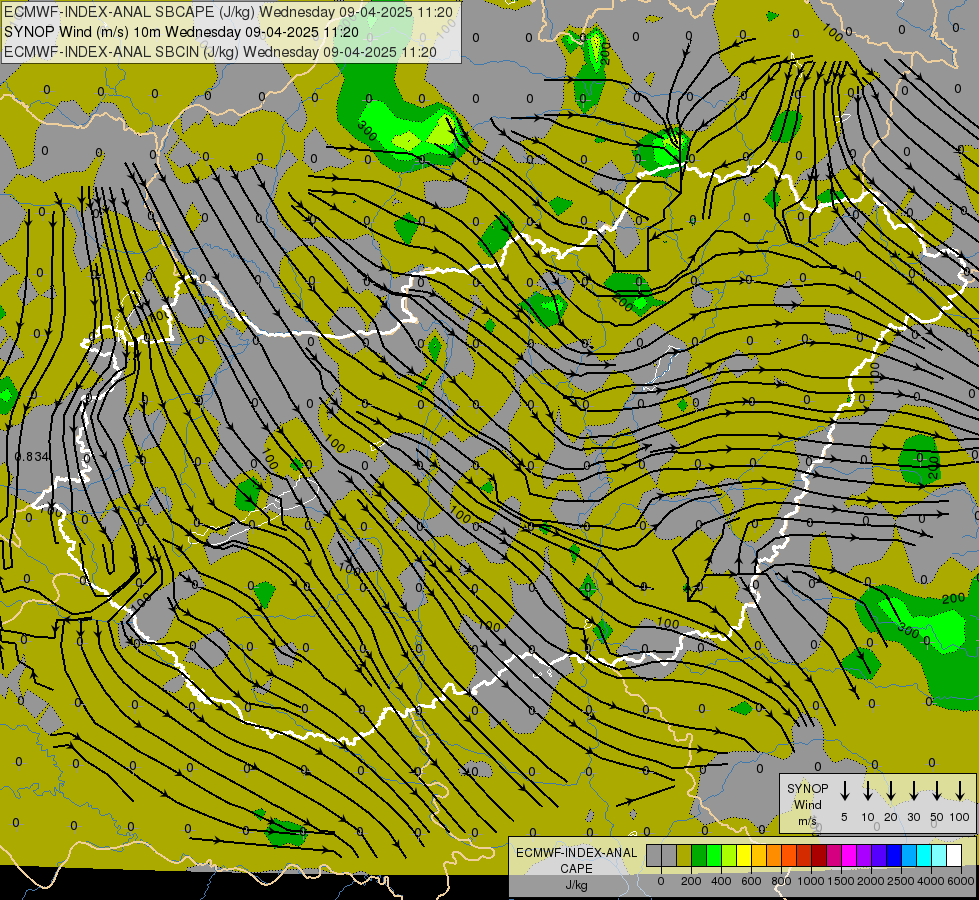Pick the white swatch ending the CAPE legend
Screen dimensions: 979x900
point(954,855)
